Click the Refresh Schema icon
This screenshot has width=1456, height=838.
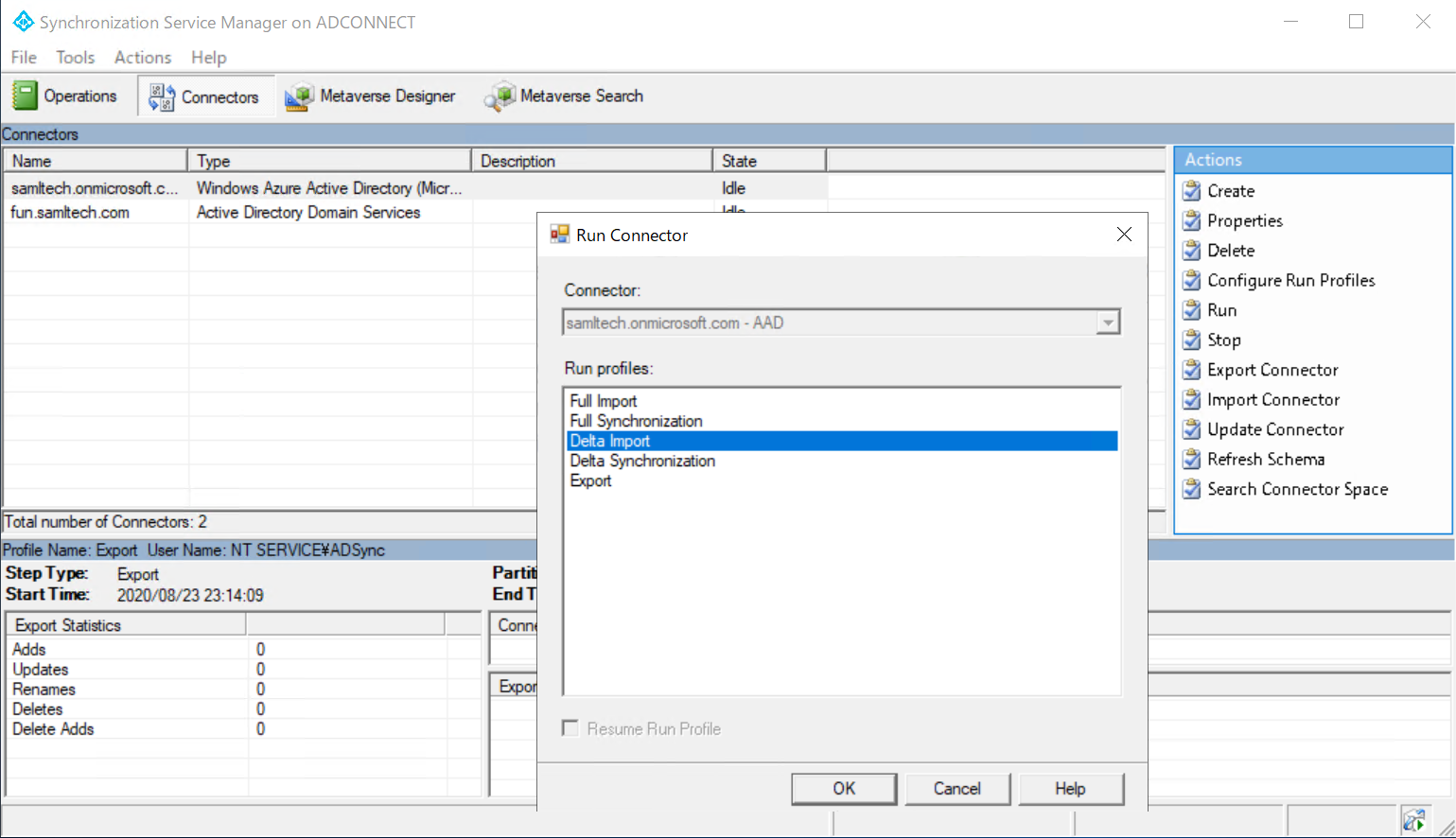1192,459
